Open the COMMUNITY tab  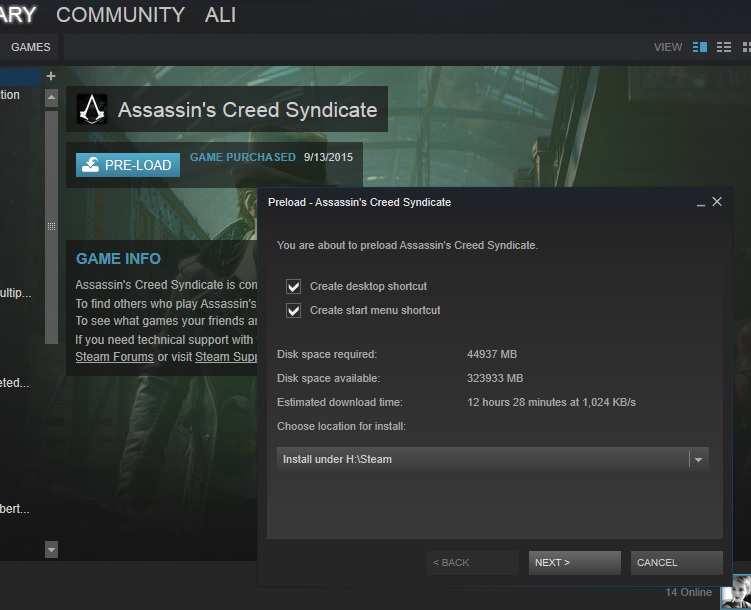120,15
